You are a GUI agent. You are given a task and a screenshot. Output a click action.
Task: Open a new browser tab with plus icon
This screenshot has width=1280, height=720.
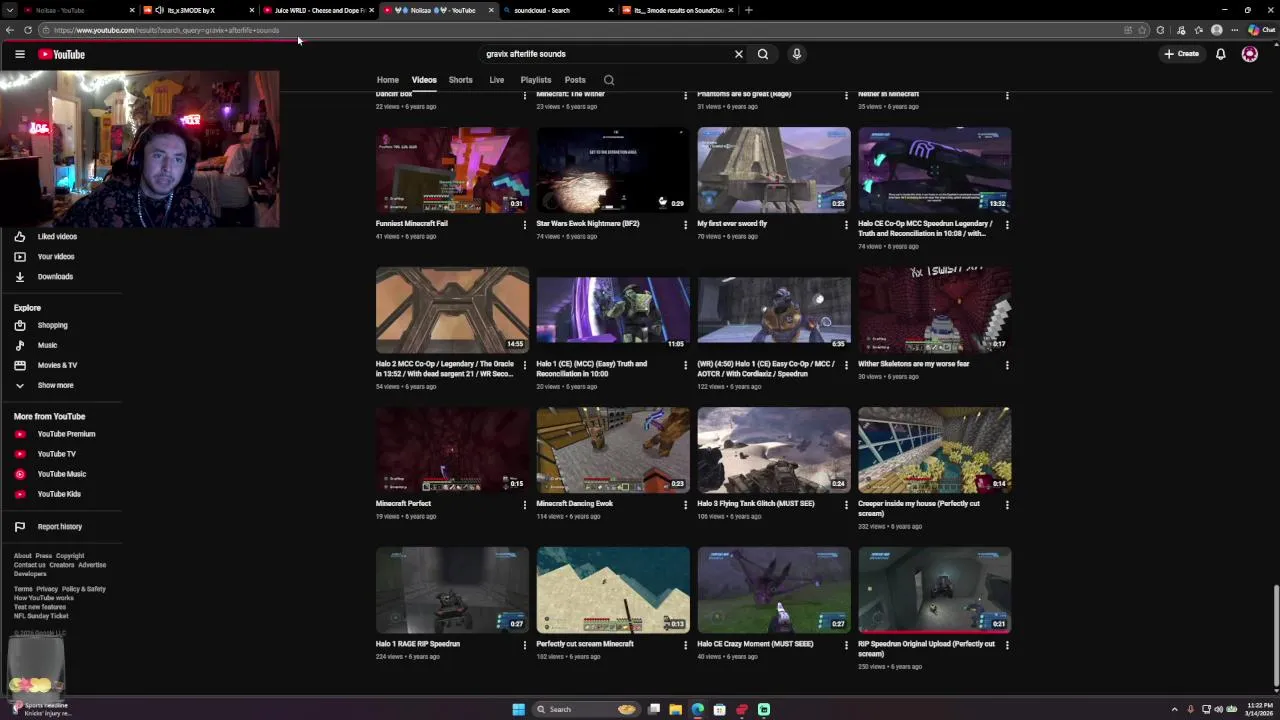click(748, 10)
